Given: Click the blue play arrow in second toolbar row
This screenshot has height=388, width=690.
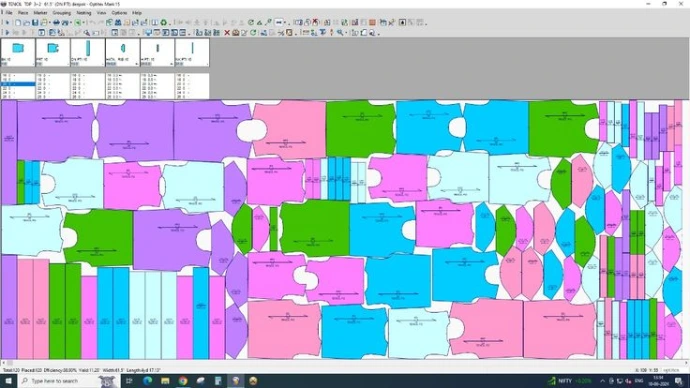Looking at the screenshot, I should click(x=7, y=33).
